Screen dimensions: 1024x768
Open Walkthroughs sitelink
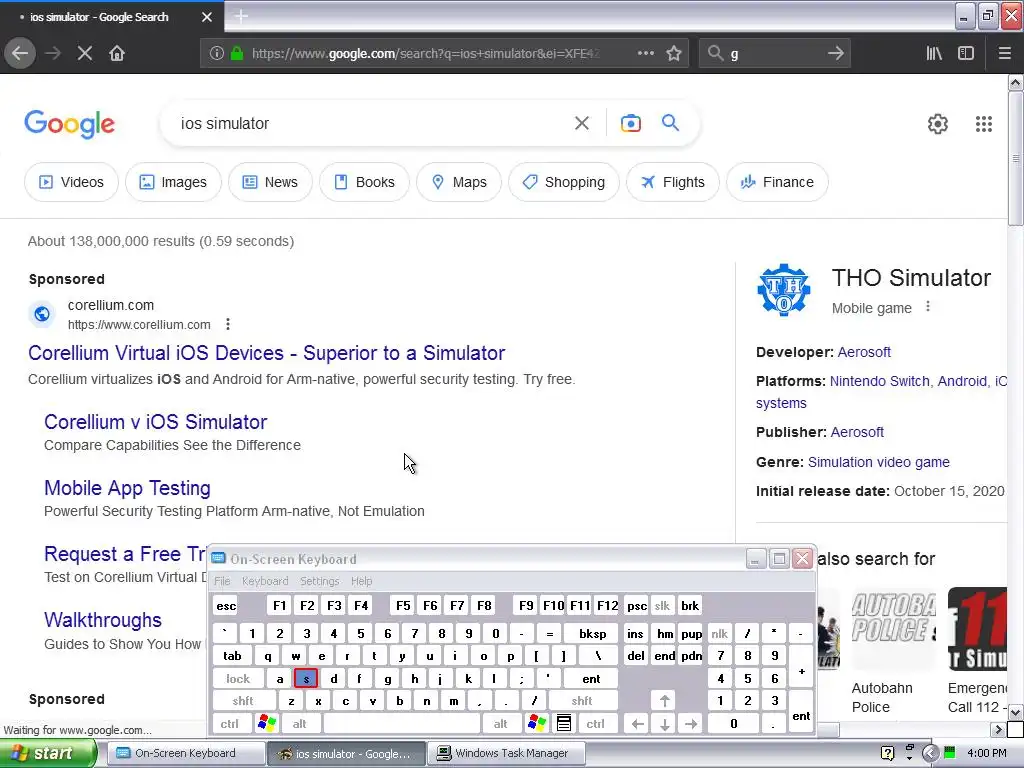click(103, 620)
